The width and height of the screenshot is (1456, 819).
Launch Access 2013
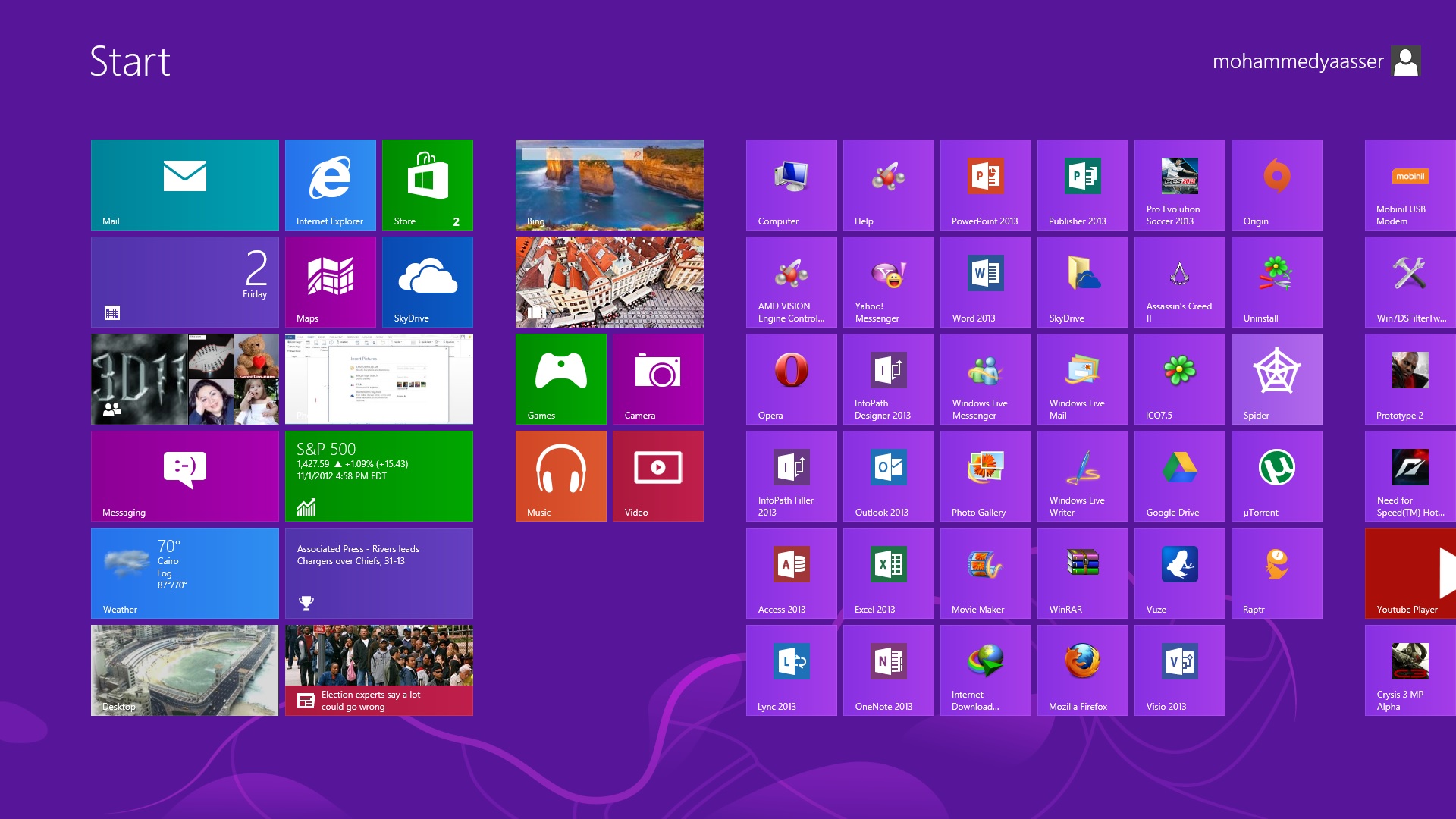pyautogui.click(x=792, y=573)
